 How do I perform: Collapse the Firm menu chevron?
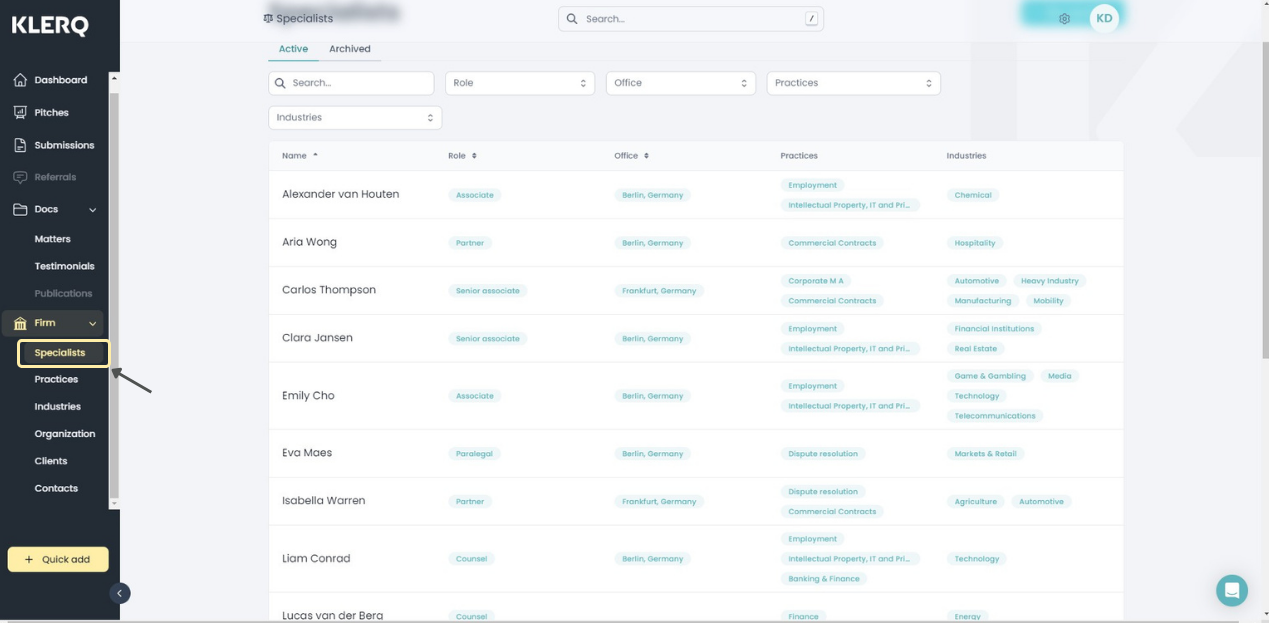[93, 324]
